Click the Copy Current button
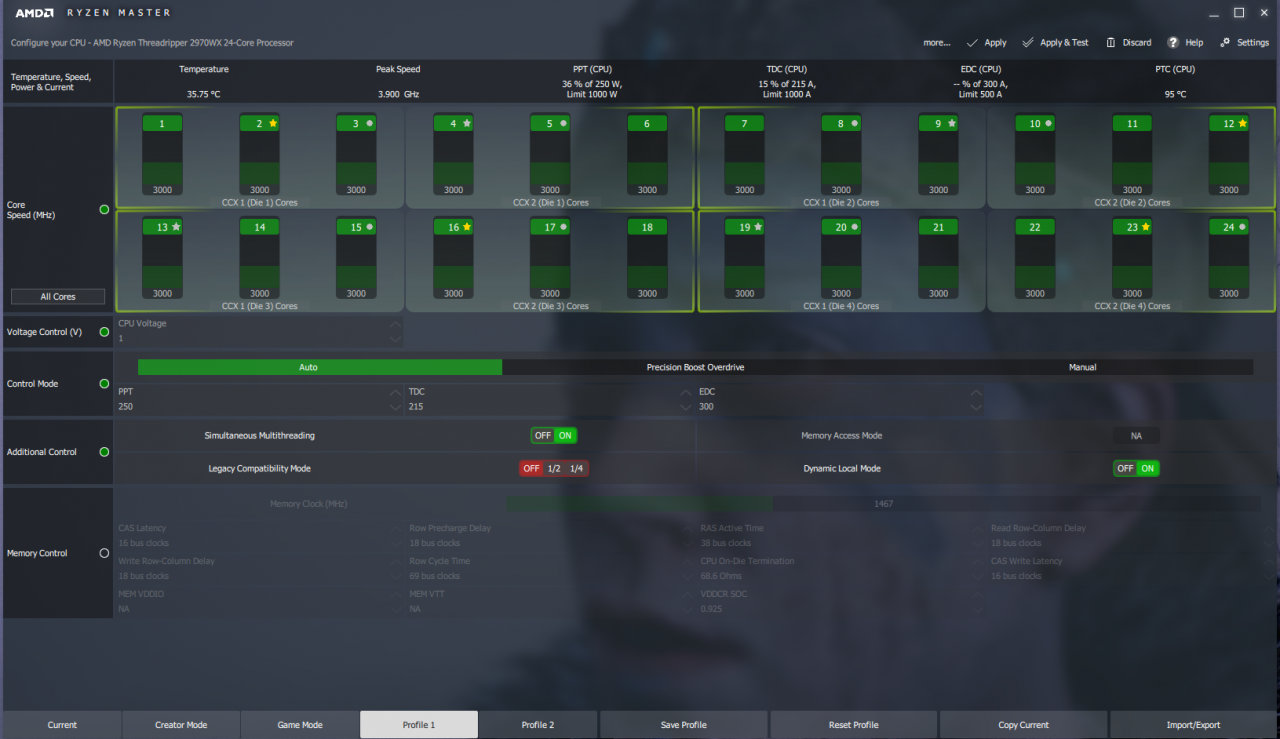This screenshot has height=739, width=1280. click(x=1024, y=725)
